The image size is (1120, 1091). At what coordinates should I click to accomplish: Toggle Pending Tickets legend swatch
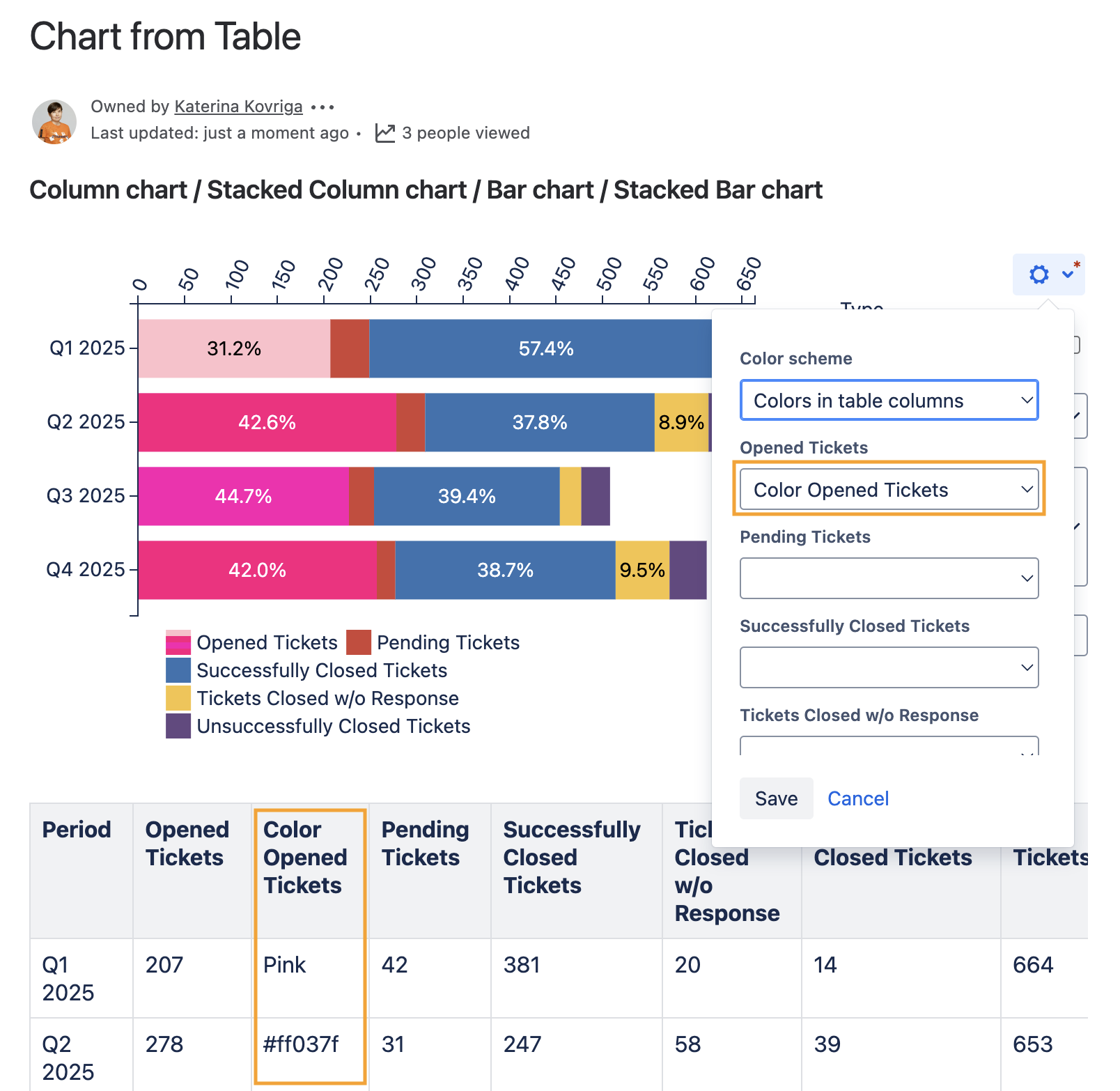(x=359, y=642)
